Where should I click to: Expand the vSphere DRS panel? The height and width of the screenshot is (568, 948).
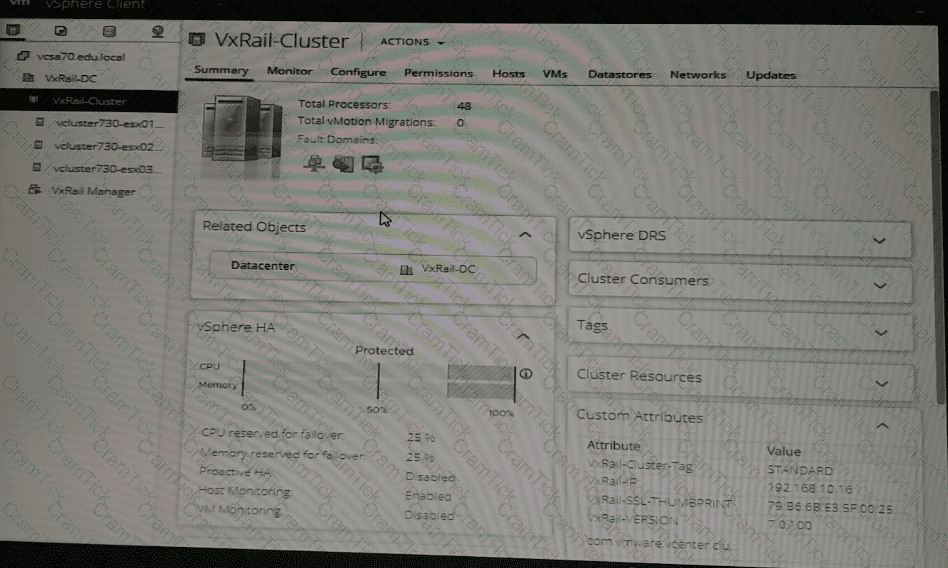[x=880, y=241]
